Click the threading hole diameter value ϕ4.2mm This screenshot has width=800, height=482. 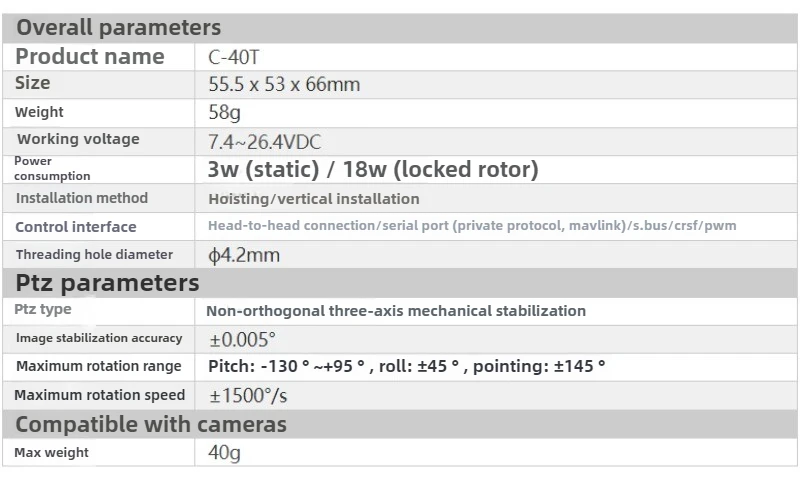tap(243, 255)
